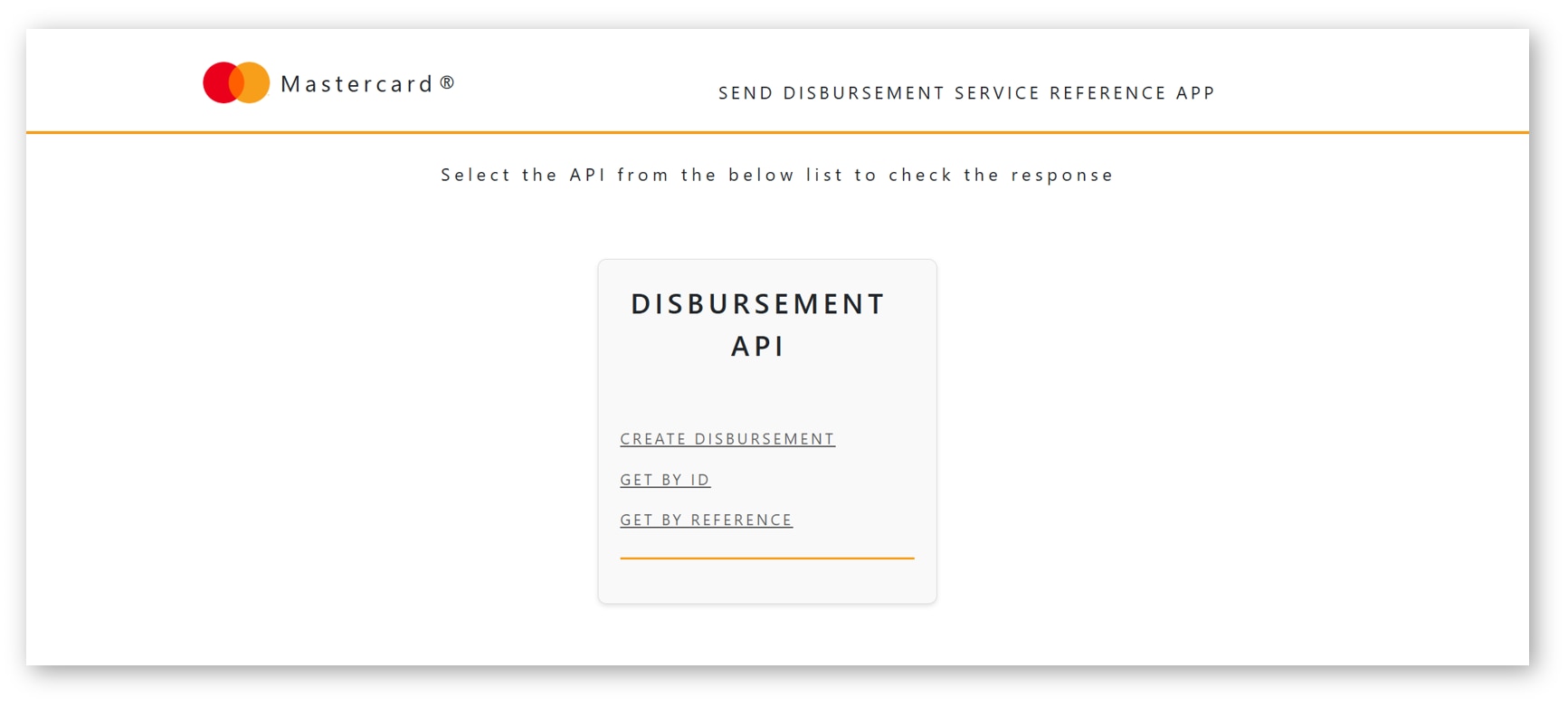Click the red circle of the Mastercard logo
This screenshot has width=1568, height=707.
click(215, 82)
